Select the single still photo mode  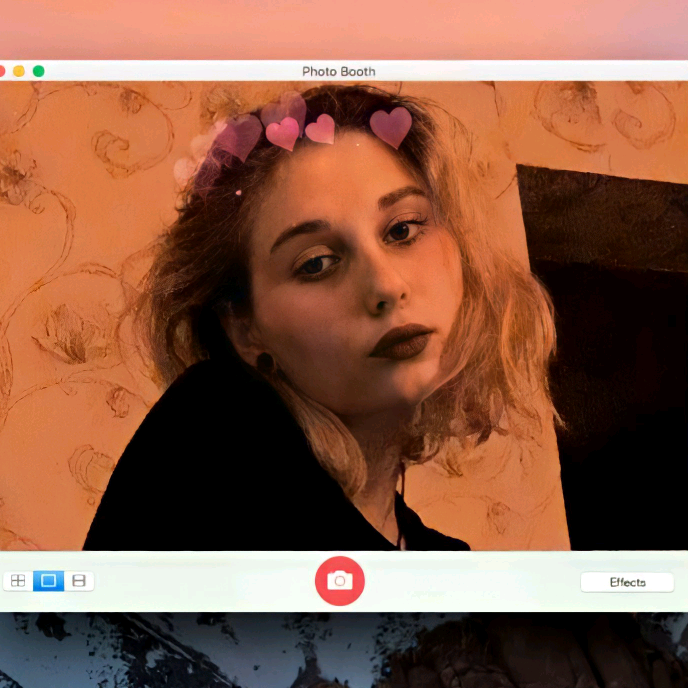(x=48, y=580)
